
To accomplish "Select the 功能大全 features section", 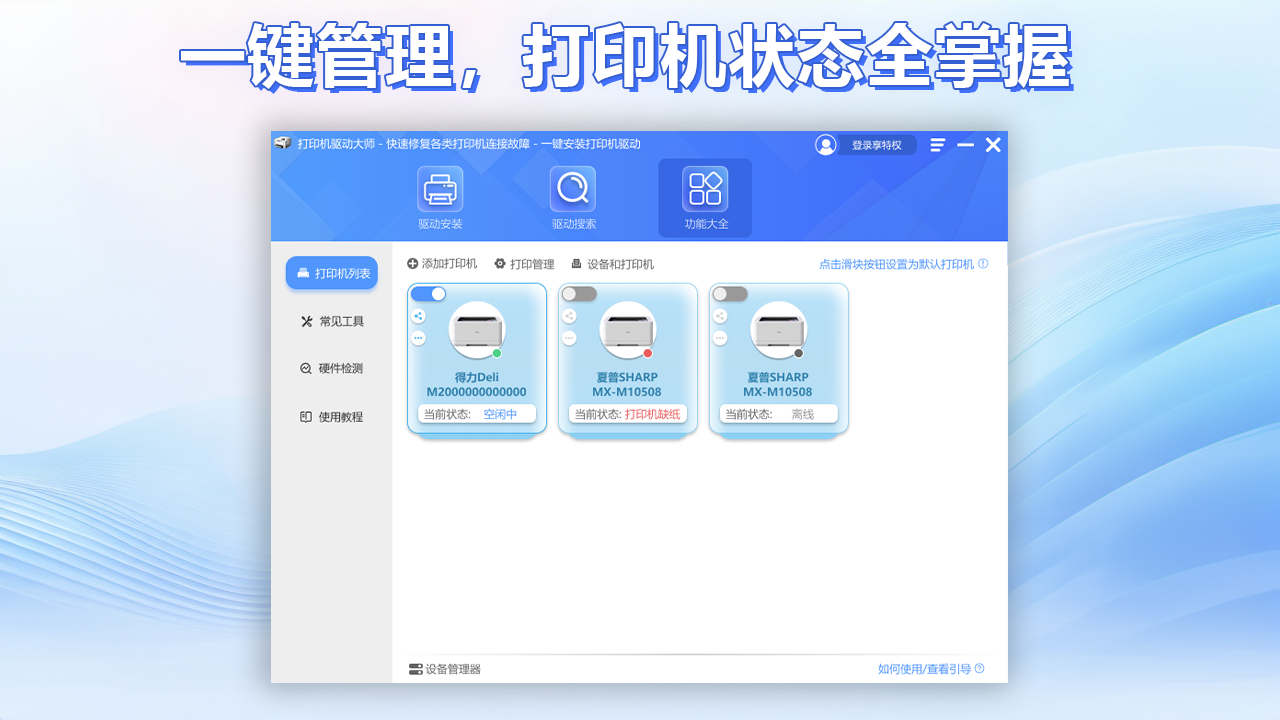I will 705,196.
